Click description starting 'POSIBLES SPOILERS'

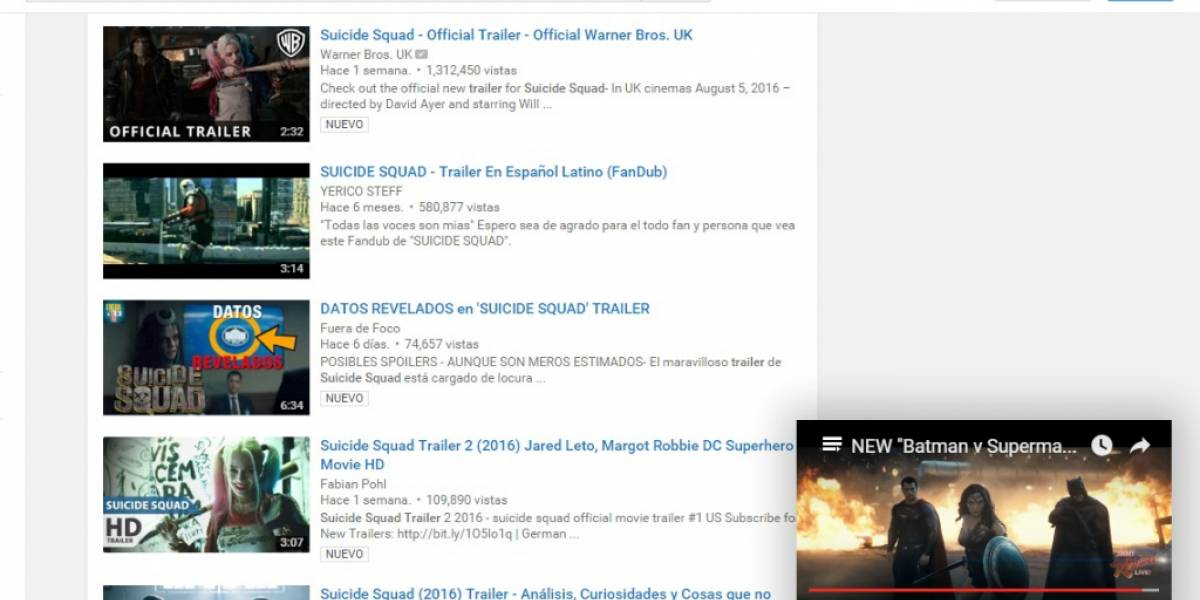(x=550, y=370)
